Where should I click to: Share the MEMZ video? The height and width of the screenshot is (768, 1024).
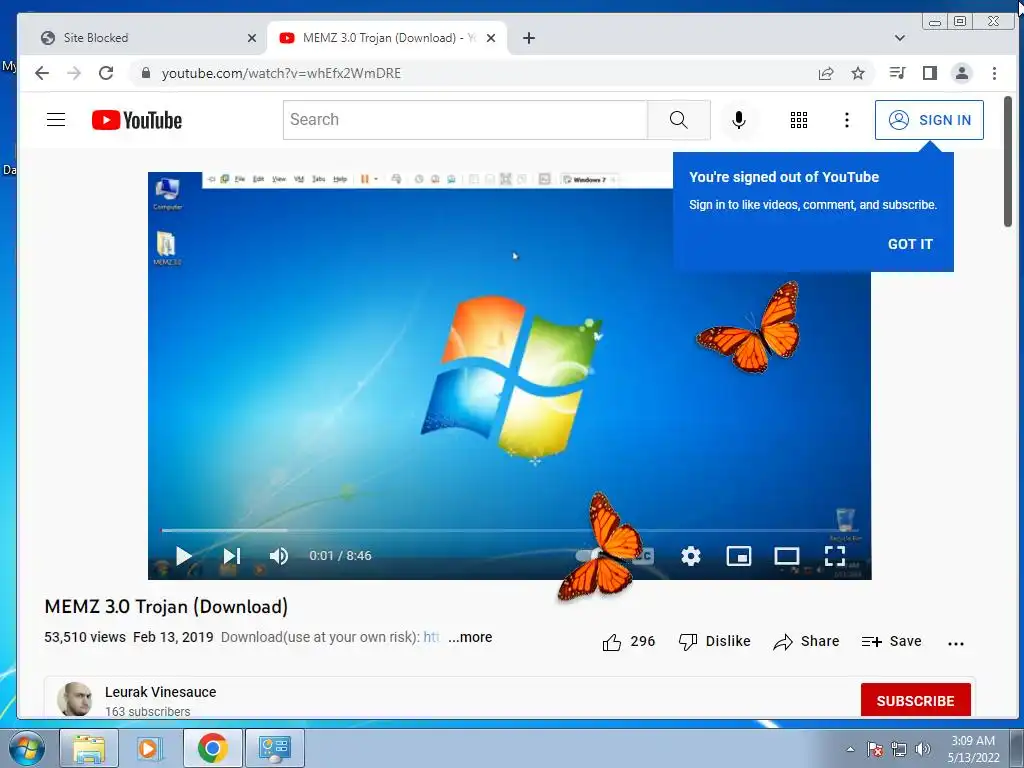point(806,642)
